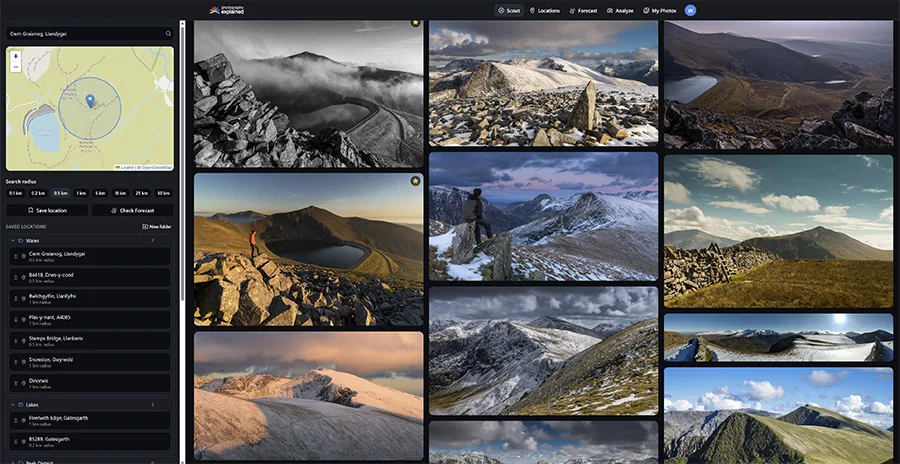Screen dimensions: 900x464
Task: Click the search magnifier icon in location field
Action: [x=168, y=33]
